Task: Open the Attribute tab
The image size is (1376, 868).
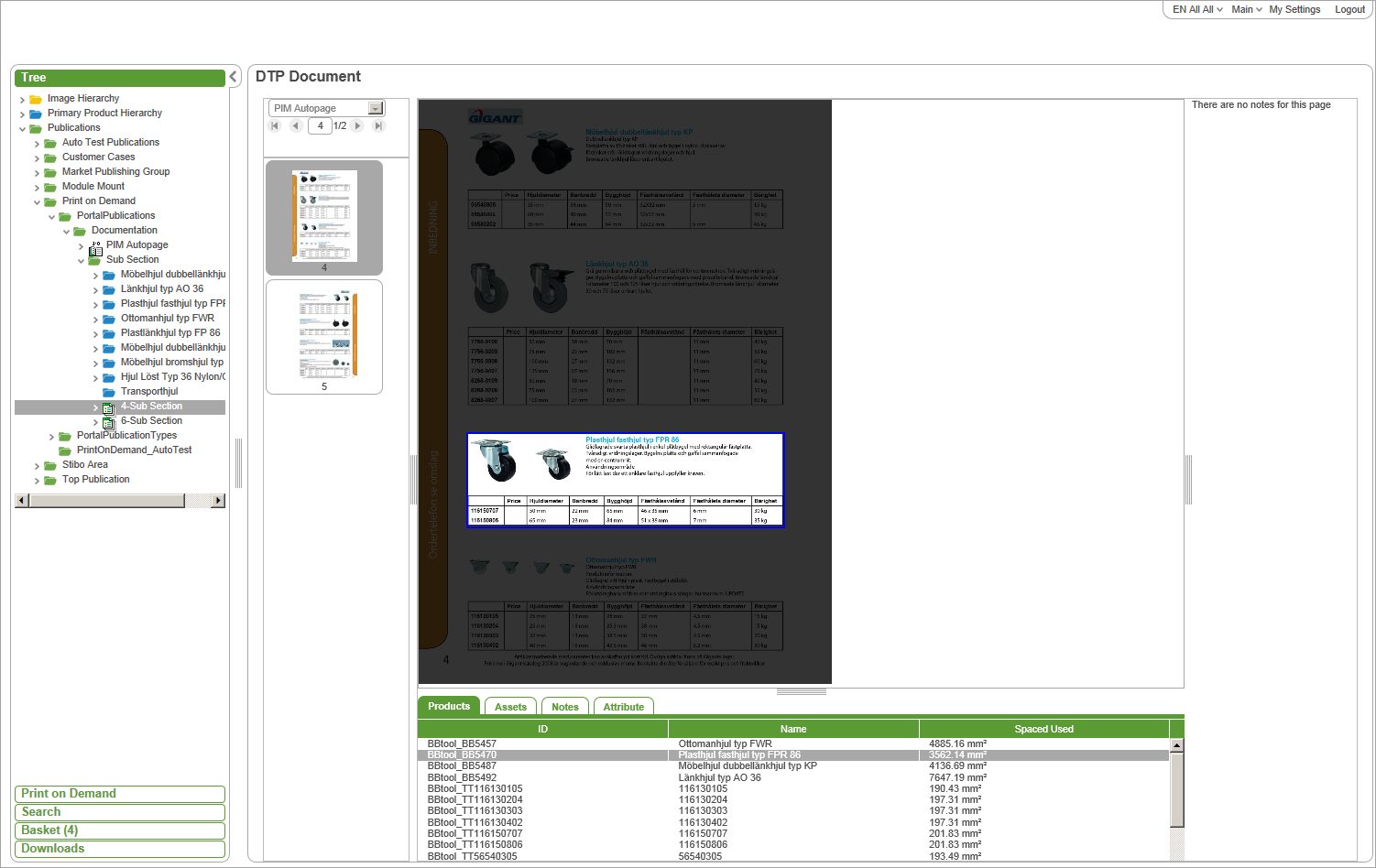Action: (623, 707)
